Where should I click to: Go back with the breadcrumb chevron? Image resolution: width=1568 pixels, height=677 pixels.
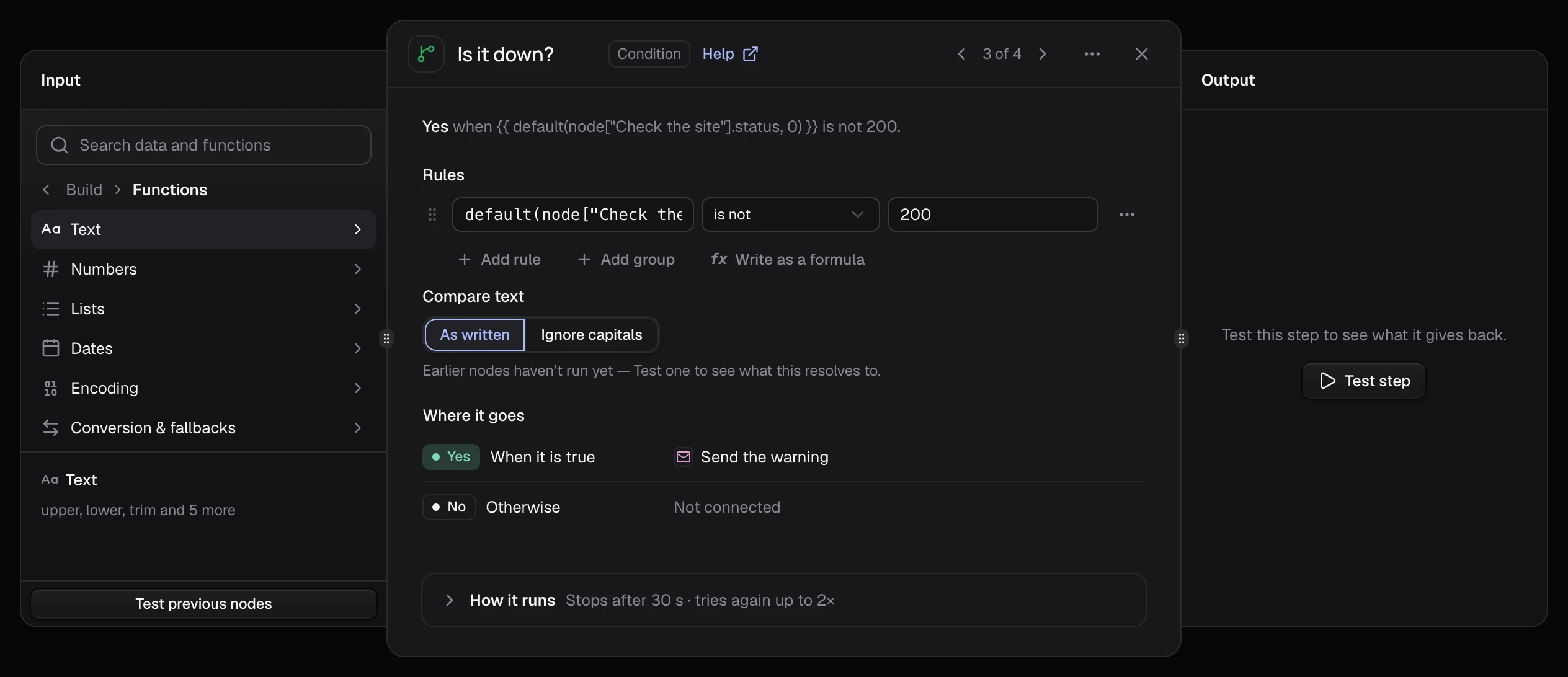pos(46,190)
